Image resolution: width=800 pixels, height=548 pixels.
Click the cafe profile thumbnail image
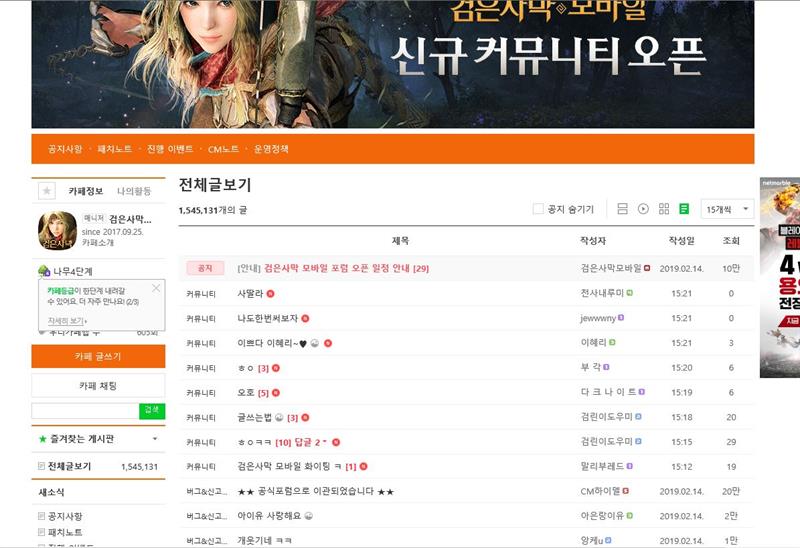click(x=58, y=231)
